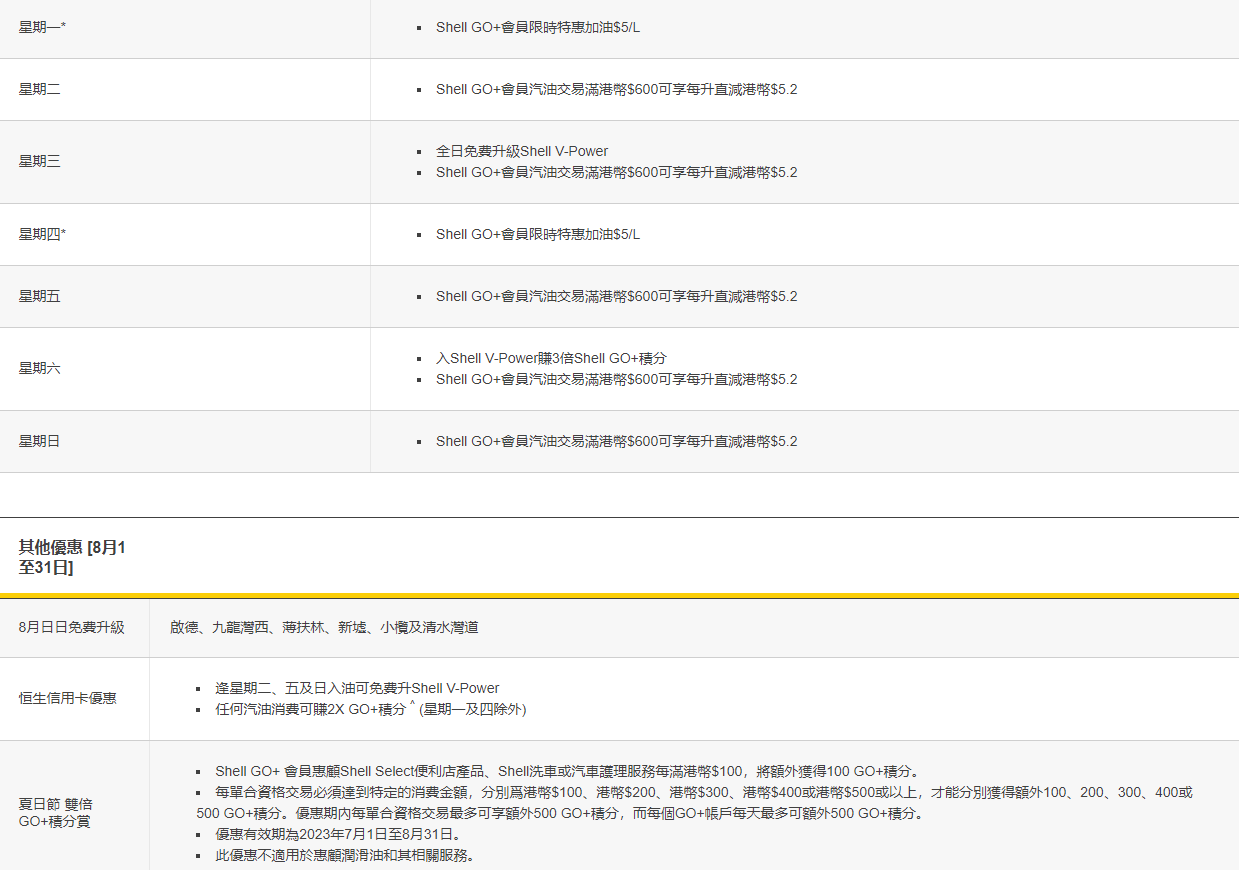Screen dimensions: 1239x870
Task: Select 全日免費升級Shell V-Power bullet on Wednesday
Action: [x=521, y=151]
